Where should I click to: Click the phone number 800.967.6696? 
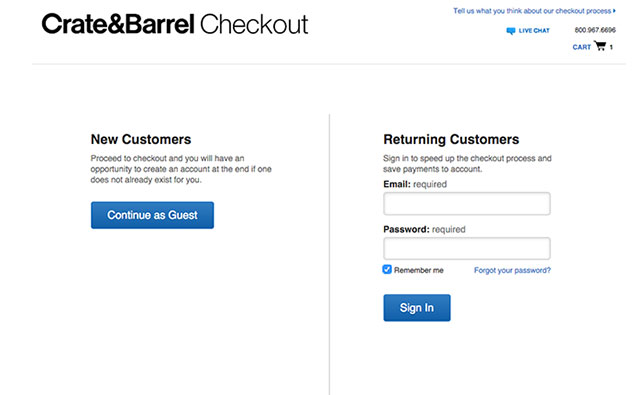point(595,30)
